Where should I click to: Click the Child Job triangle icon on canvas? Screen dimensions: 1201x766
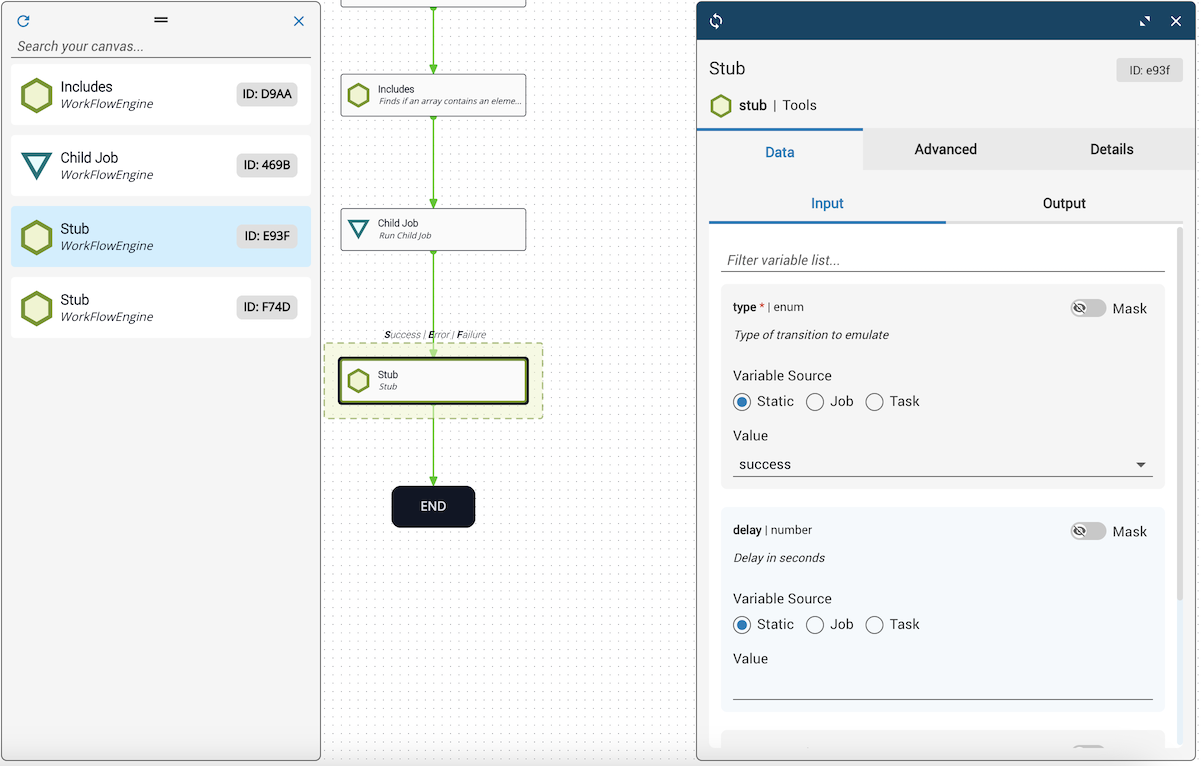click(358, 229)
